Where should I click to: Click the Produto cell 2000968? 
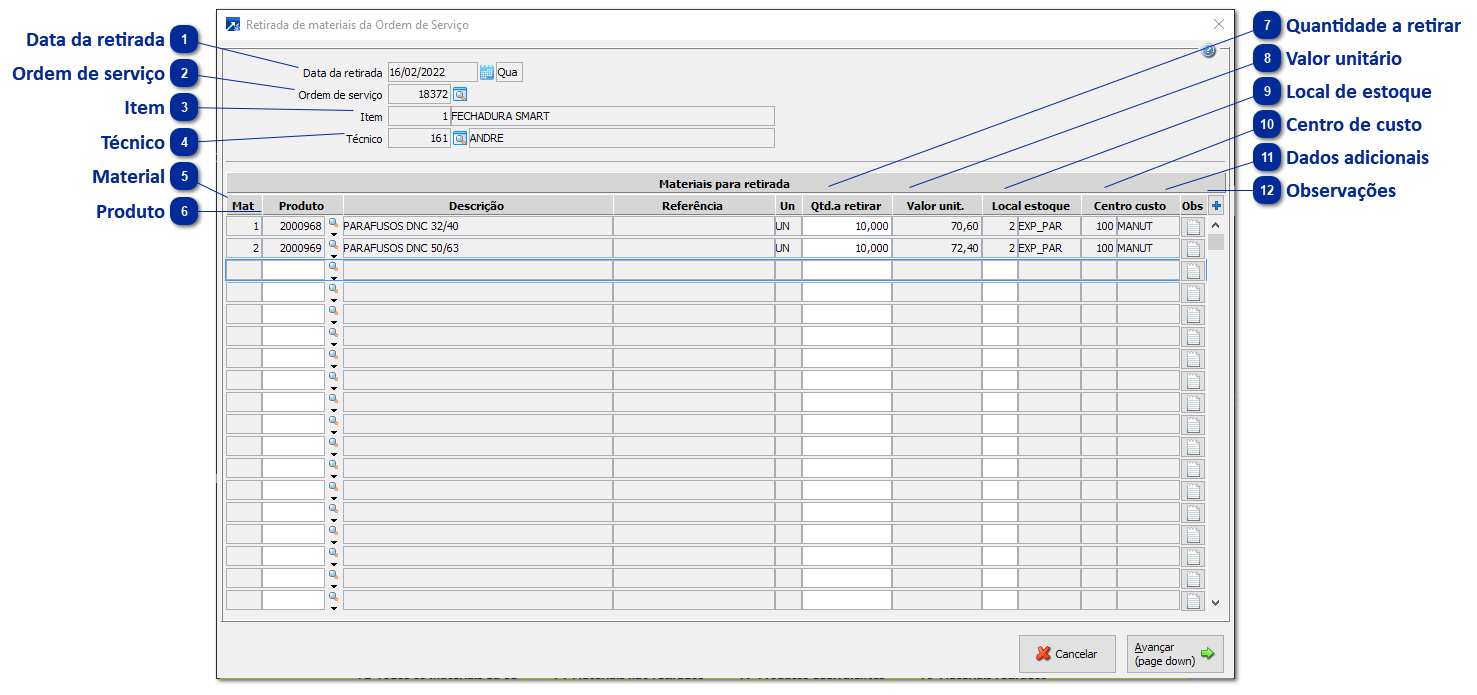tap(294, 227)
